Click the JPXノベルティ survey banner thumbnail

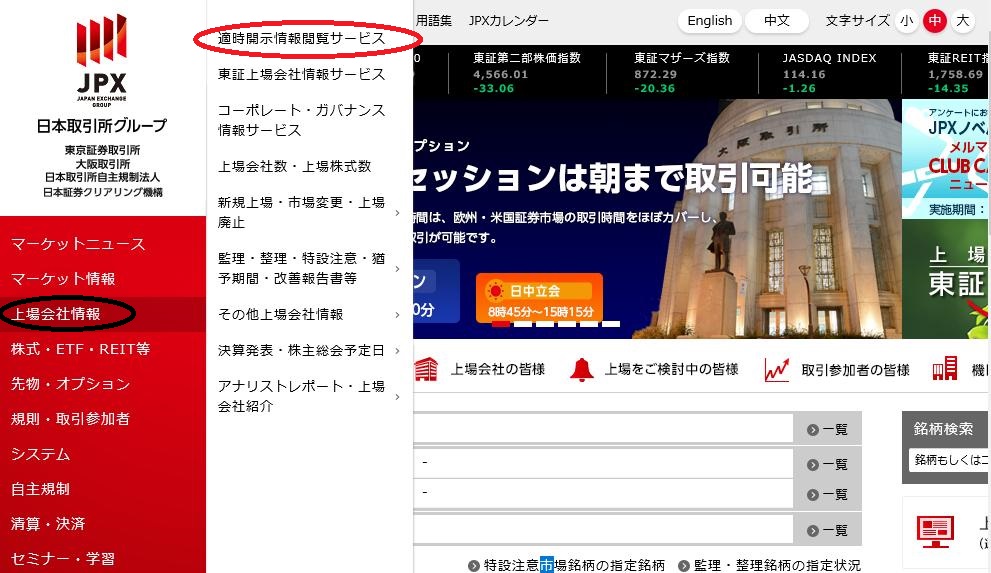[946, 159]
